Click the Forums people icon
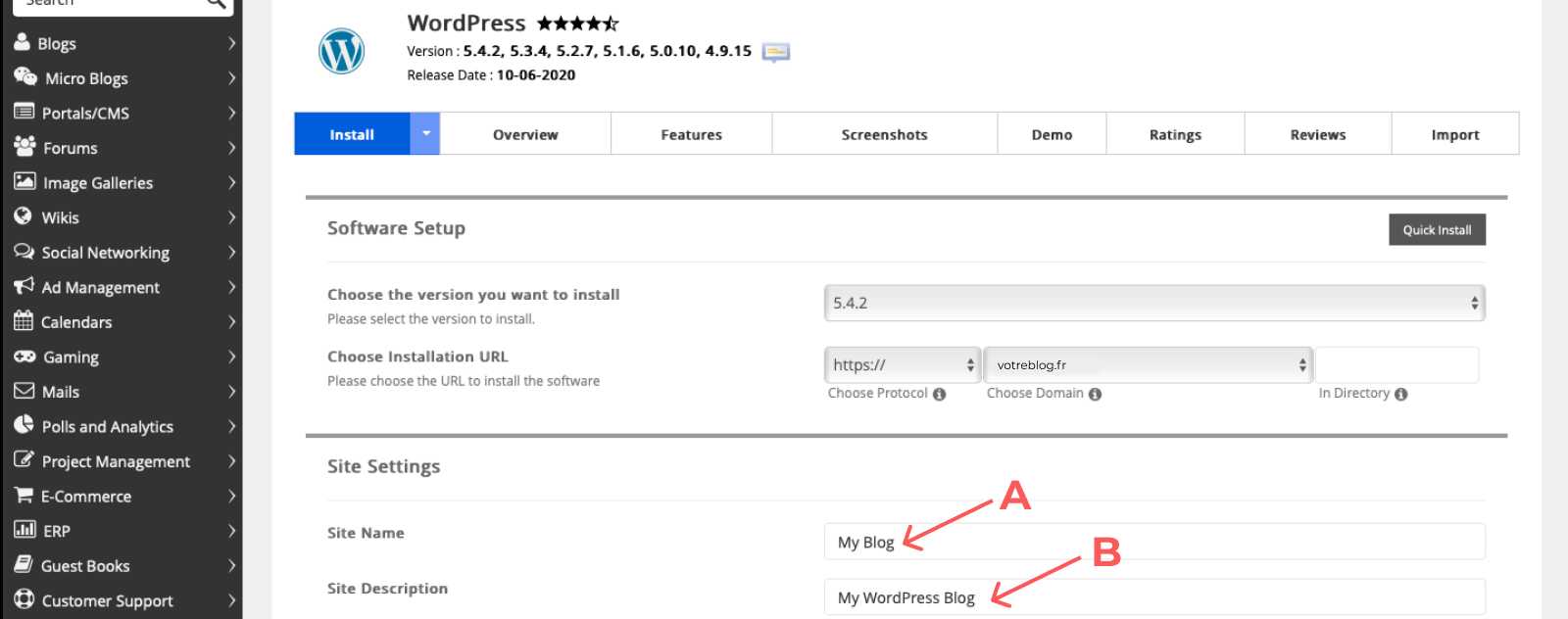The image size is (1568, 619). [x=24, y=147]
